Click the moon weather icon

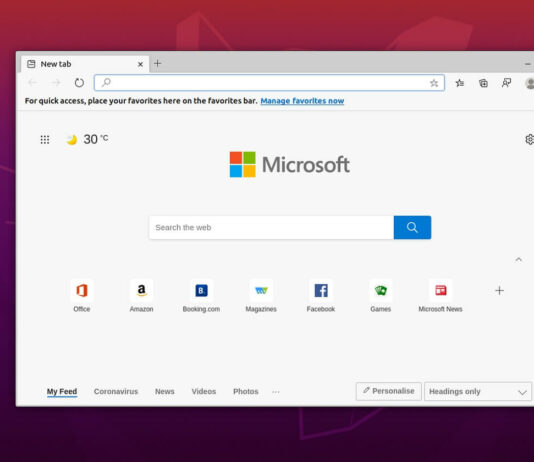(72, 139)
